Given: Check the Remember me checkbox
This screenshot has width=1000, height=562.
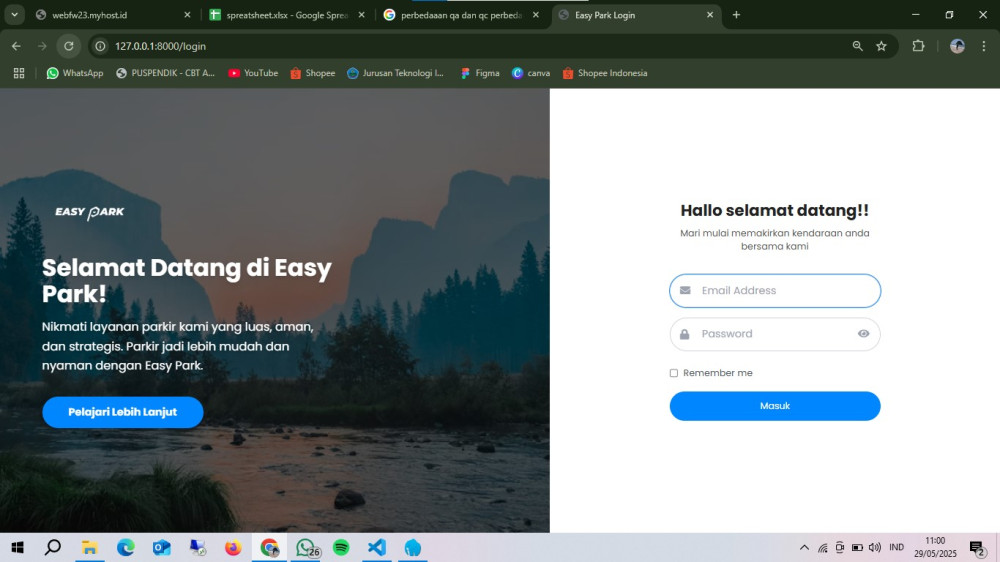Looking at the screenshot, I should click(673, 373).
